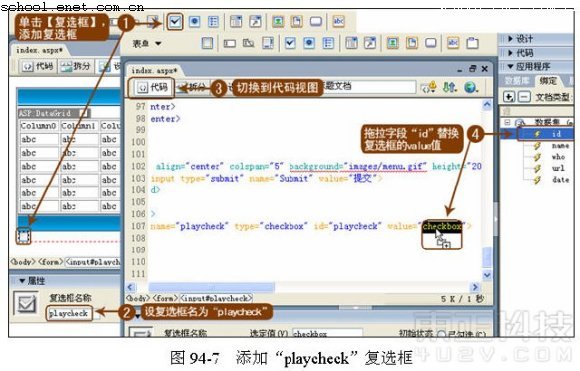
Task: Select the who field in the recordset
Action: pos(558,157)
